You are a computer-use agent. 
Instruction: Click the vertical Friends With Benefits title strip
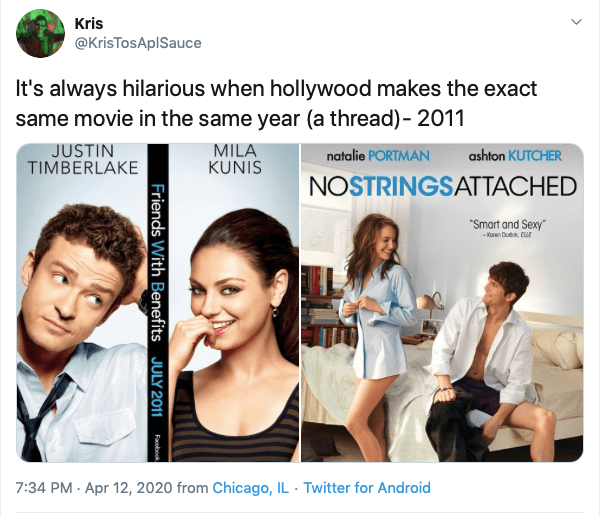[x=158, y=303]
